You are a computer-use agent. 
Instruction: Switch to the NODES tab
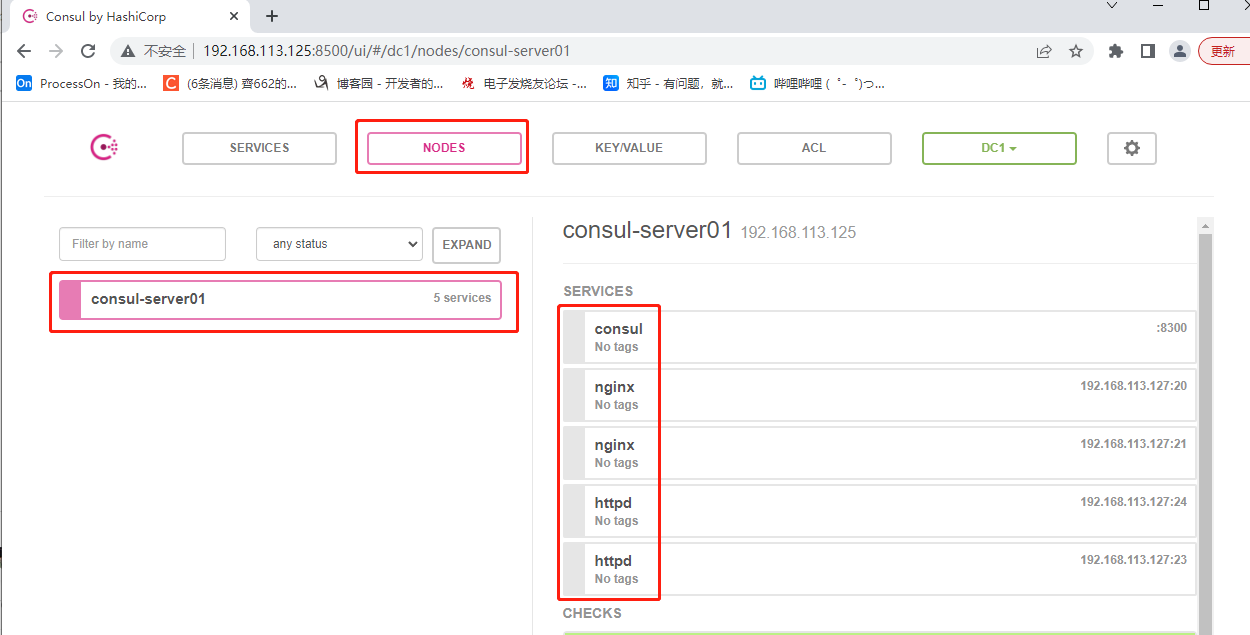tap(444, 148)
